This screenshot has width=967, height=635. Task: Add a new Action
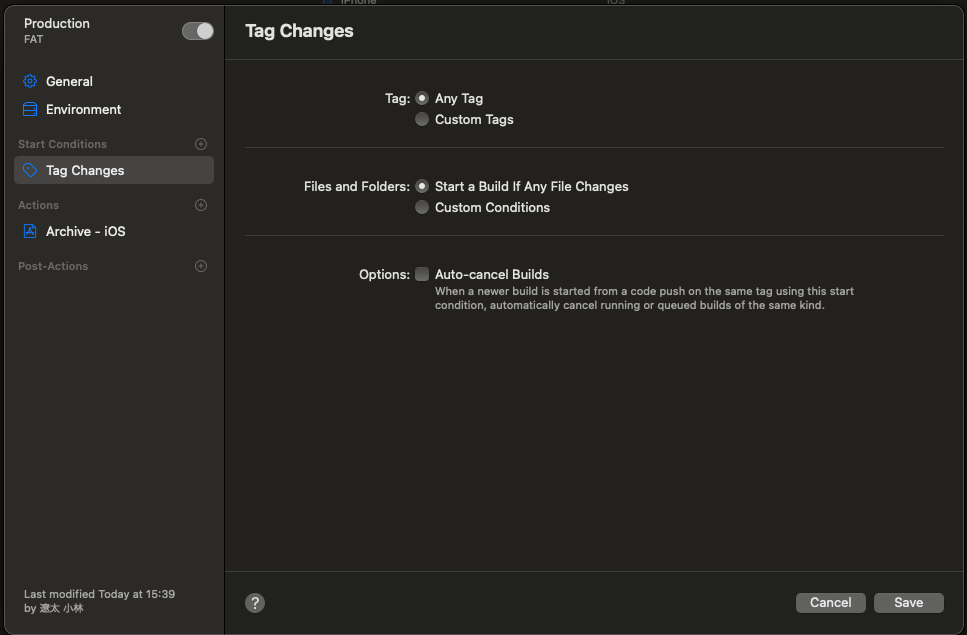coord(201,205)
